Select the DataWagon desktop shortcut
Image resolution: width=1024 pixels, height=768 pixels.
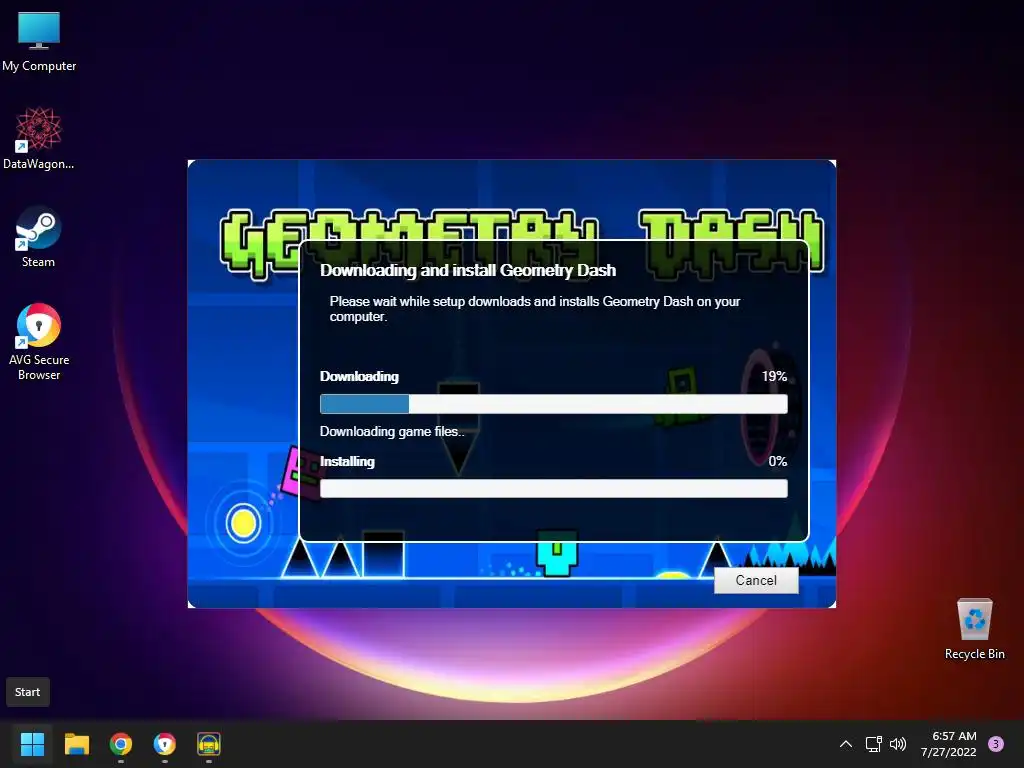[39, 138]
